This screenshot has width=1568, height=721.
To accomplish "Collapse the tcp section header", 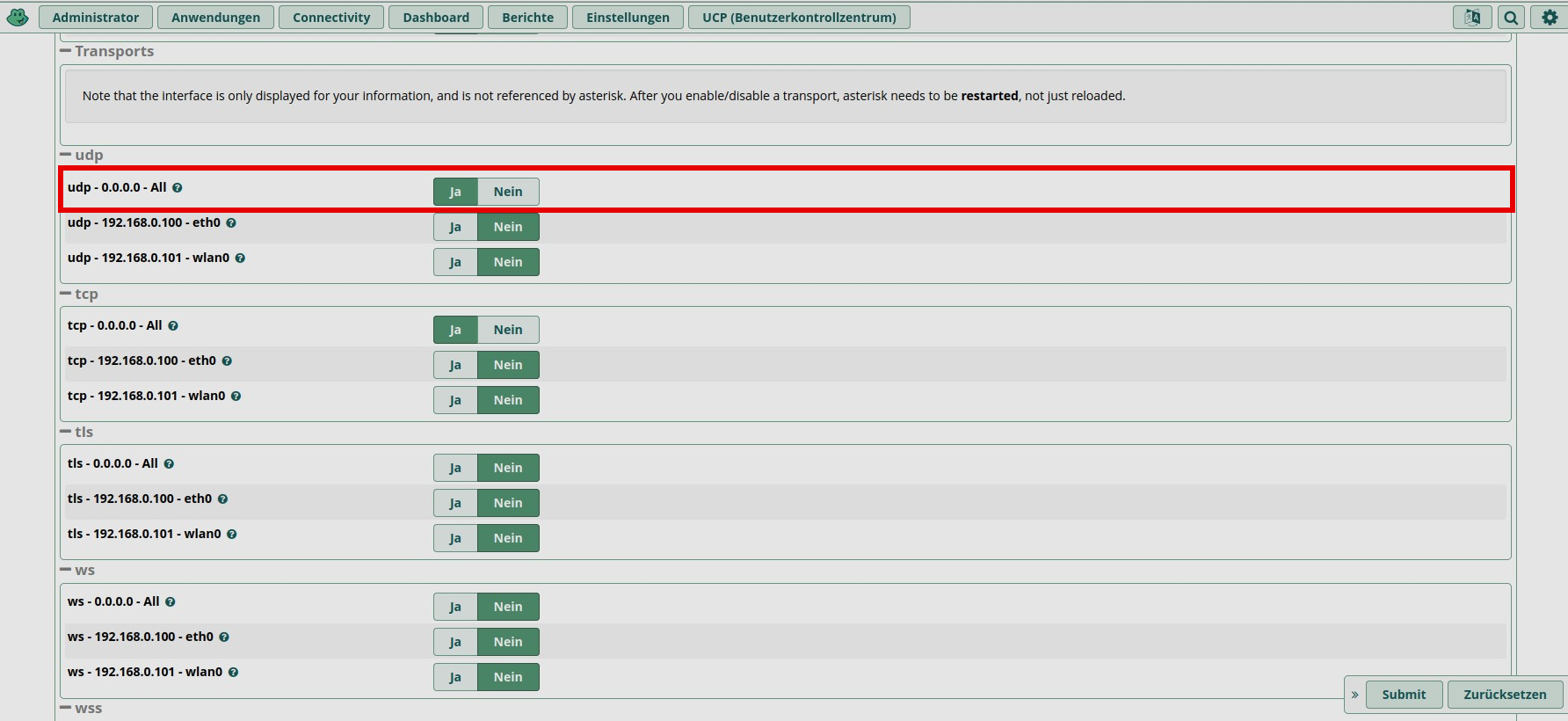I will point(66,294).
